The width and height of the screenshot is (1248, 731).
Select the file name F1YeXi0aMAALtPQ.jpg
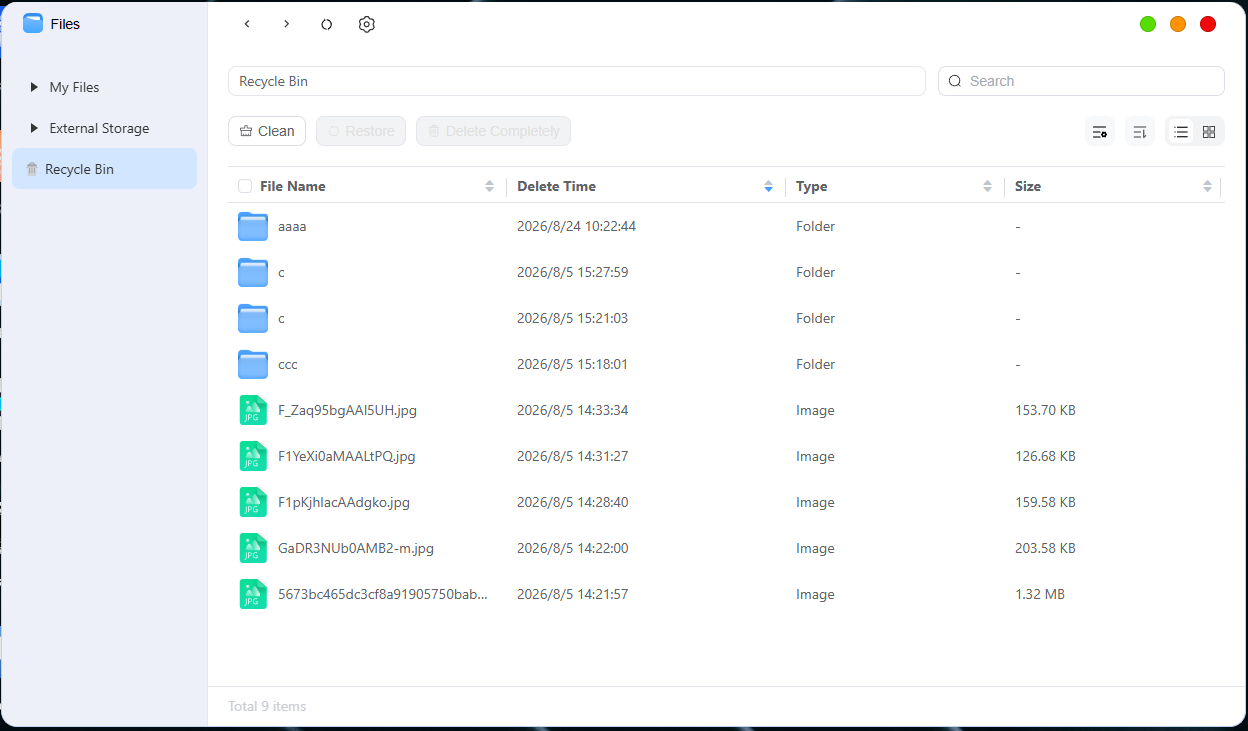tap(347, 457)
